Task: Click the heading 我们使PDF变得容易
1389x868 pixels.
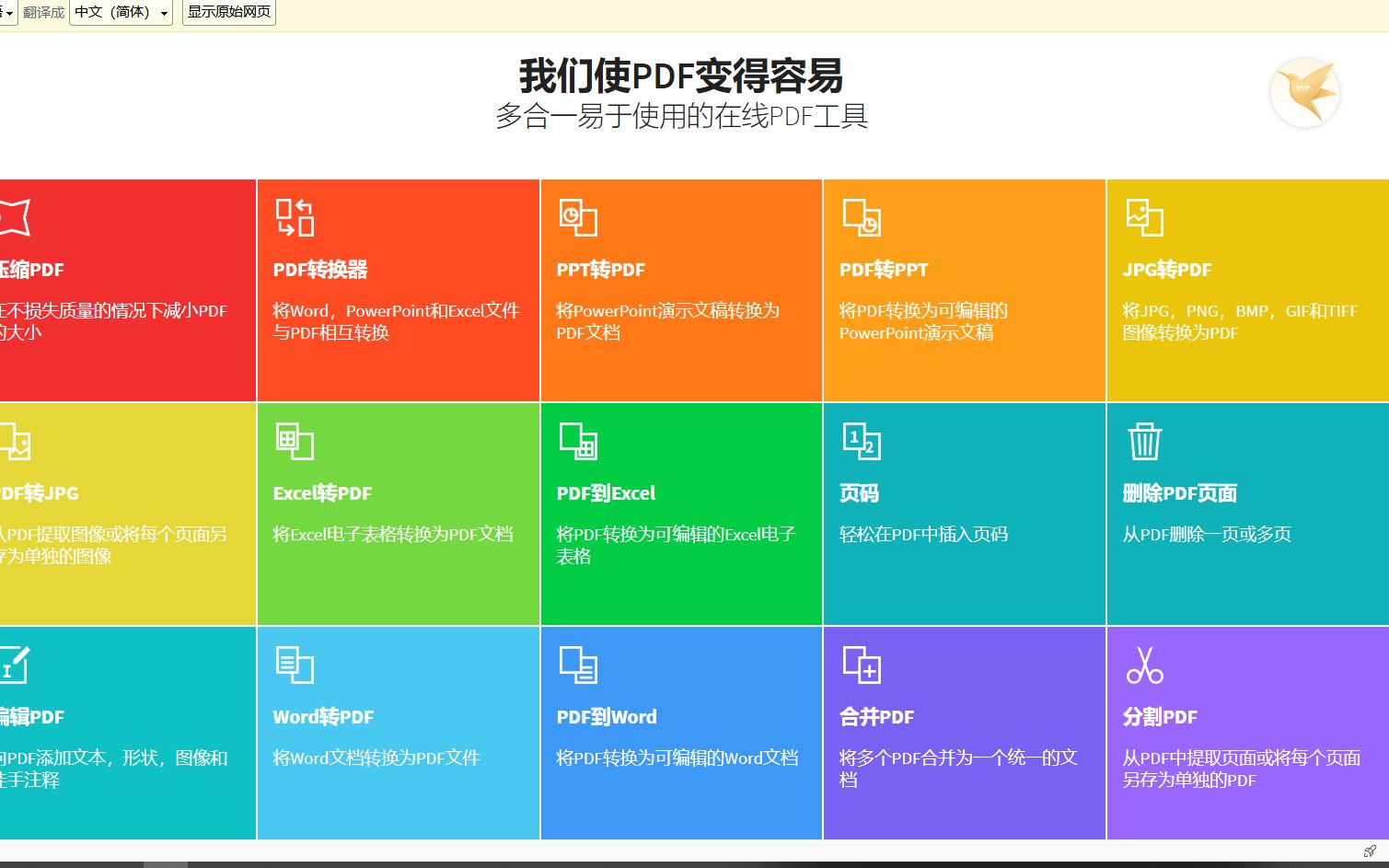Action: [x=681, y=75]
